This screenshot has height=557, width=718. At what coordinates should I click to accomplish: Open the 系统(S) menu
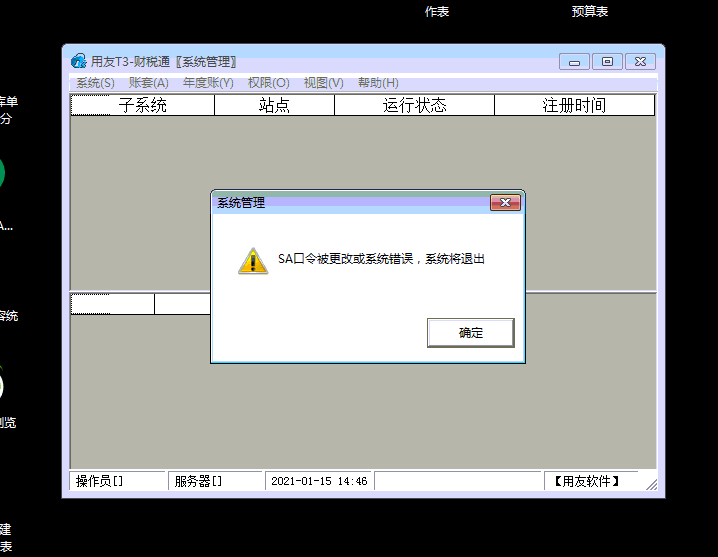[95, 83]
